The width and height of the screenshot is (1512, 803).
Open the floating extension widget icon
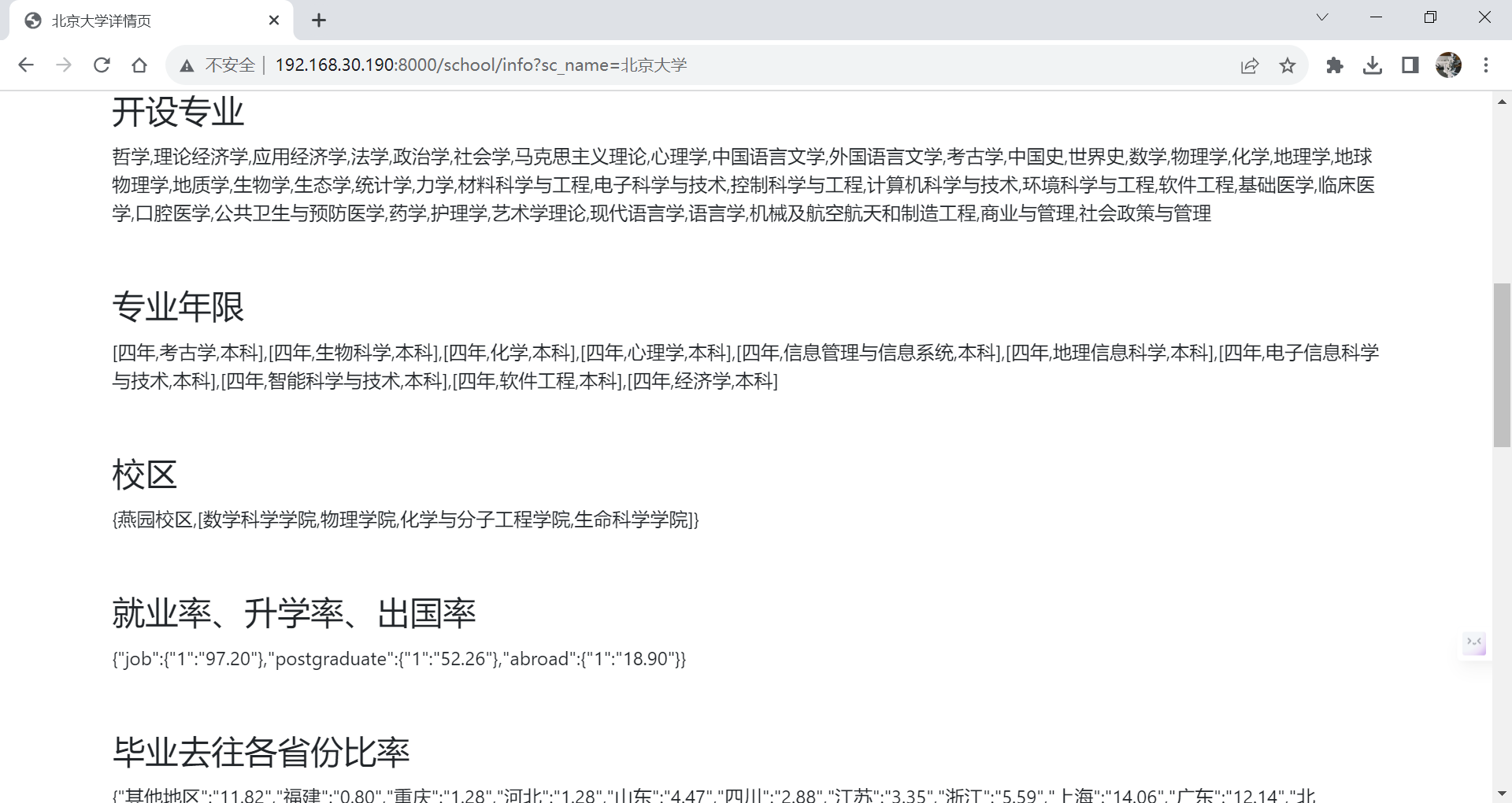click(x=1474, y=643)
